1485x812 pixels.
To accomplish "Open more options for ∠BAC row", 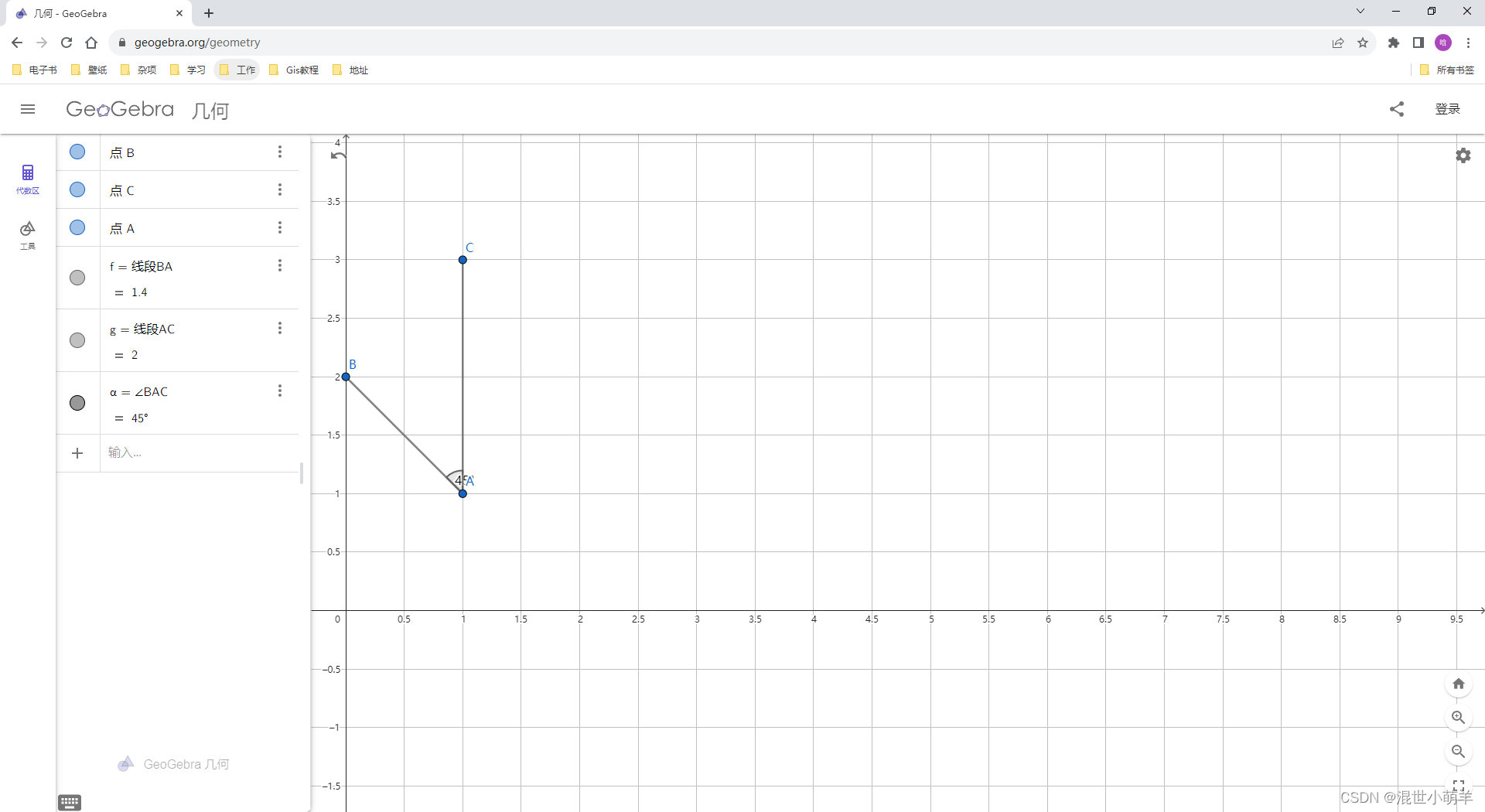I will pos(280,391).
